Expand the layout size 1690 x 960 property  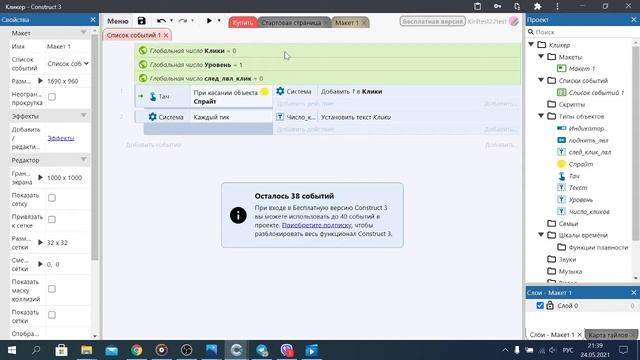[x=40, y=81]
